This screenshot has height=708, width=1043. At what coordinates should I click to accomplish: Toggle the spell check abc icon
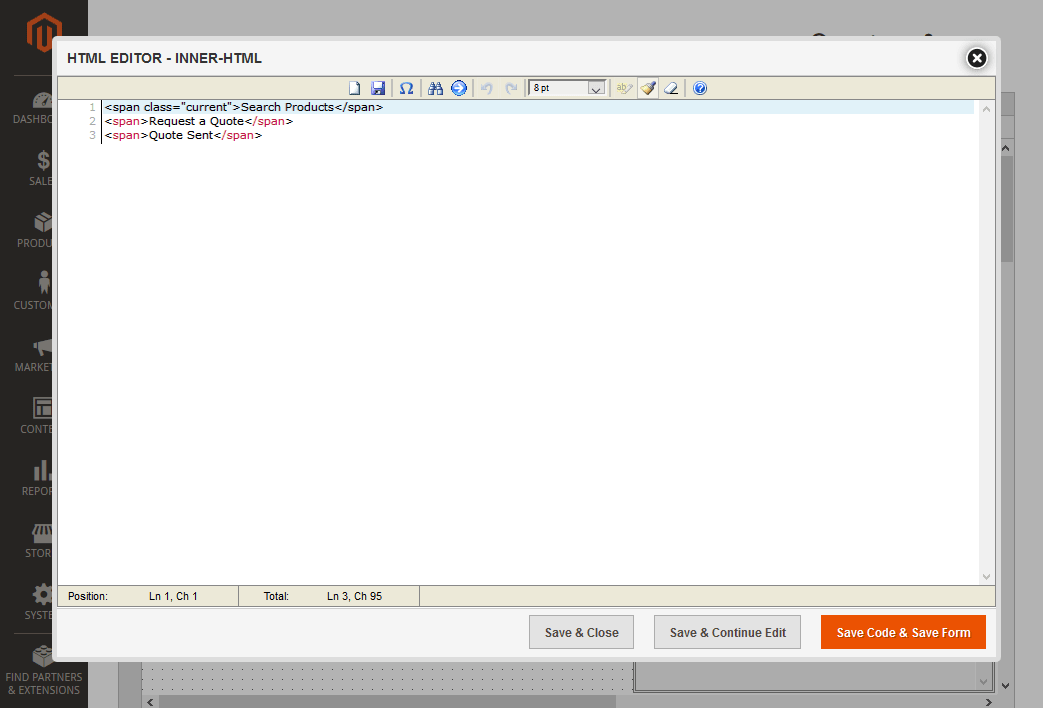(x=624, y=88)
